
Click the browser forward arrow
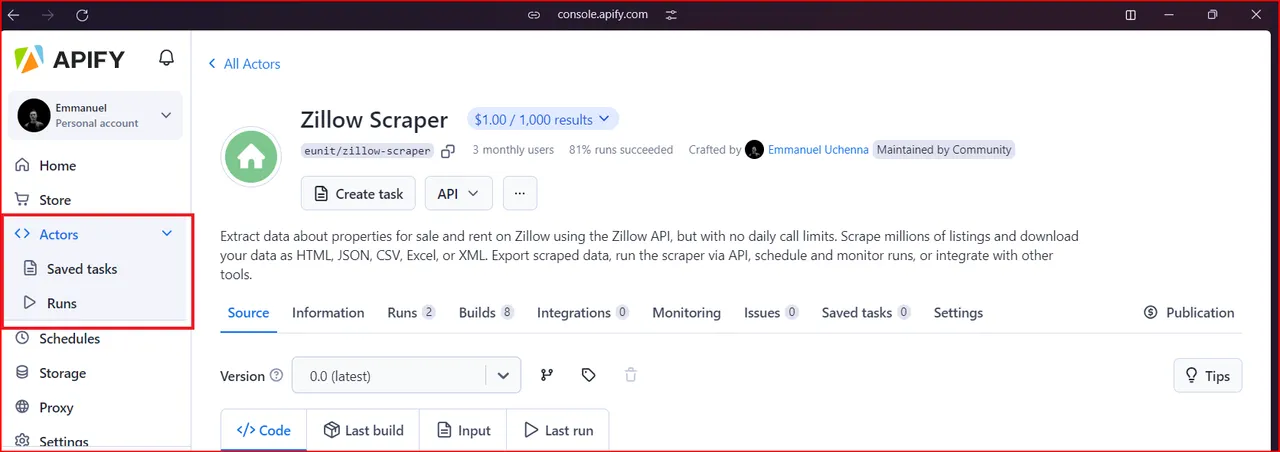tap(49, 15)
